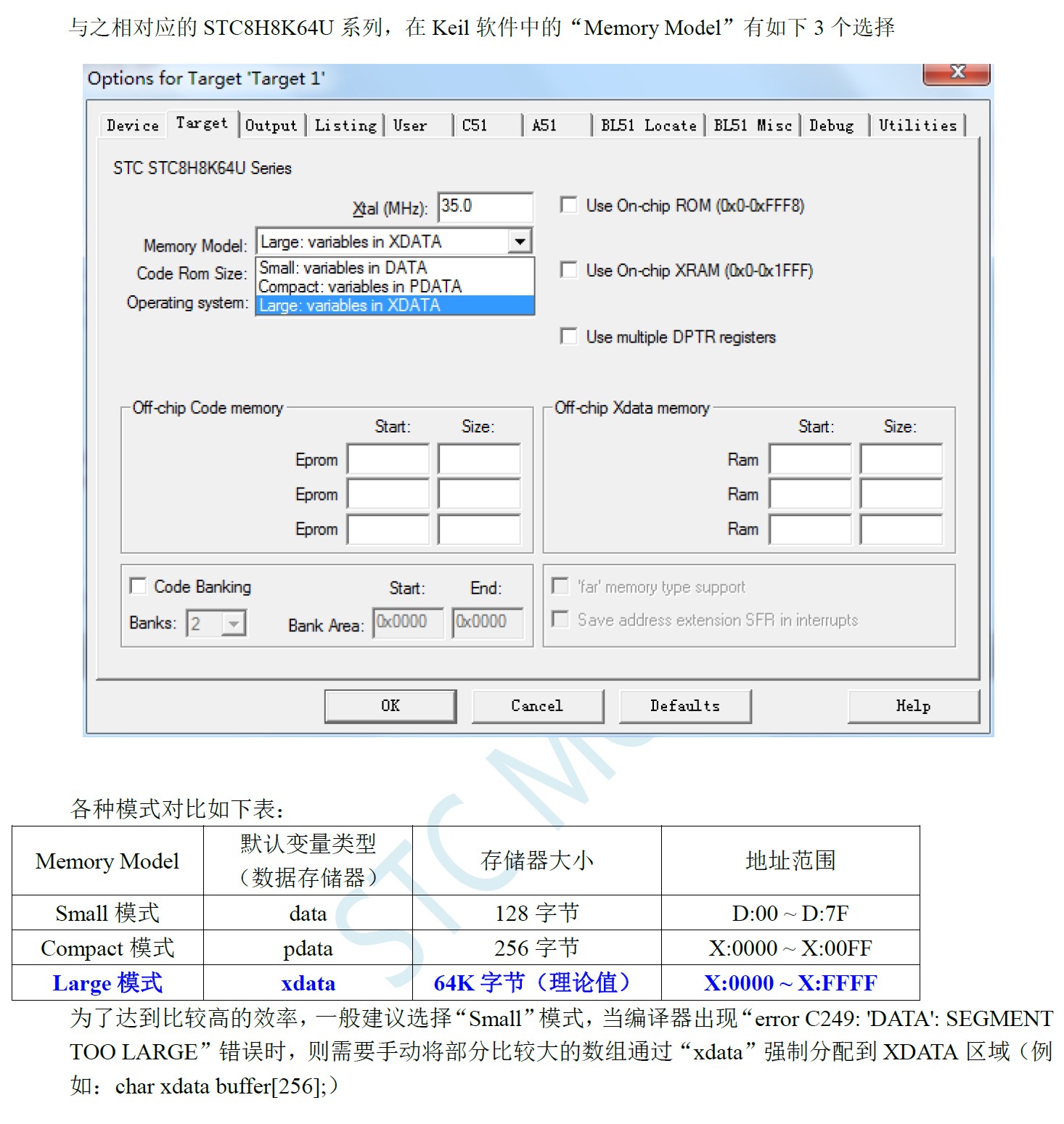Click first Eprom Size field
Screen dimensions: 1064x1124
pos(479,459)
